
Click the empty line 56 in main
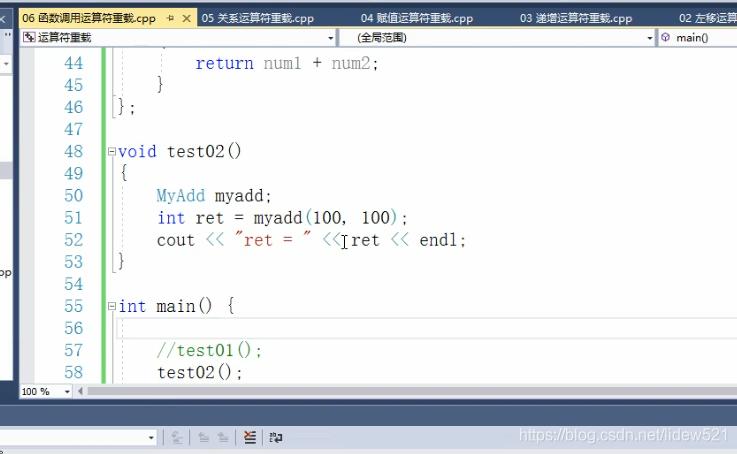pos(426,328)
